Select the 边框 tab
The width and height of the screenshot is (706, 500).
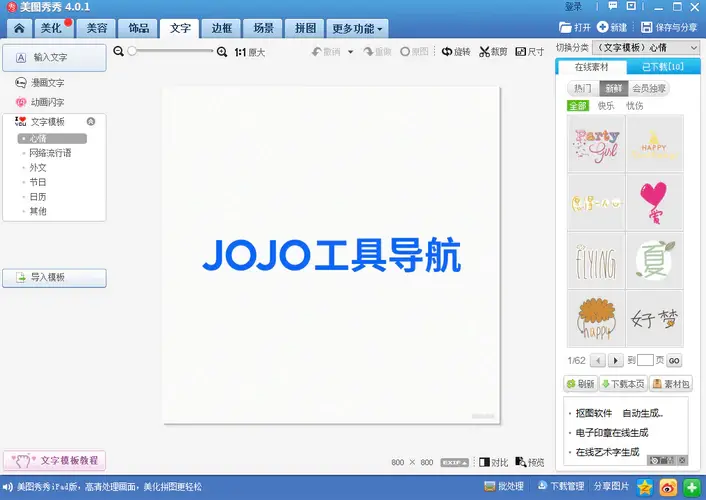coord(222,28)
